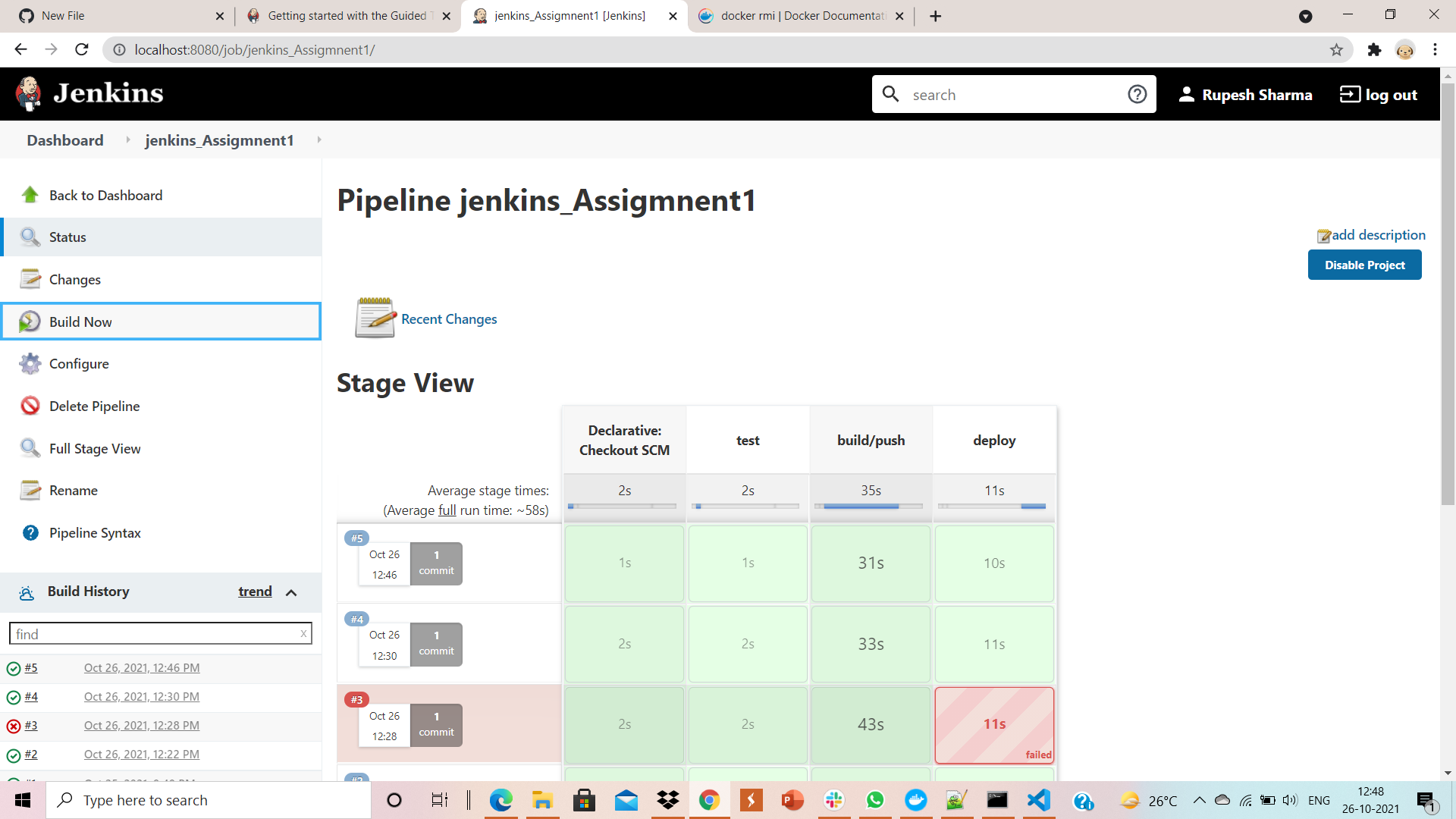Click the log out icon
This screenshot has height=819, width=1456.
[1350, 93]
